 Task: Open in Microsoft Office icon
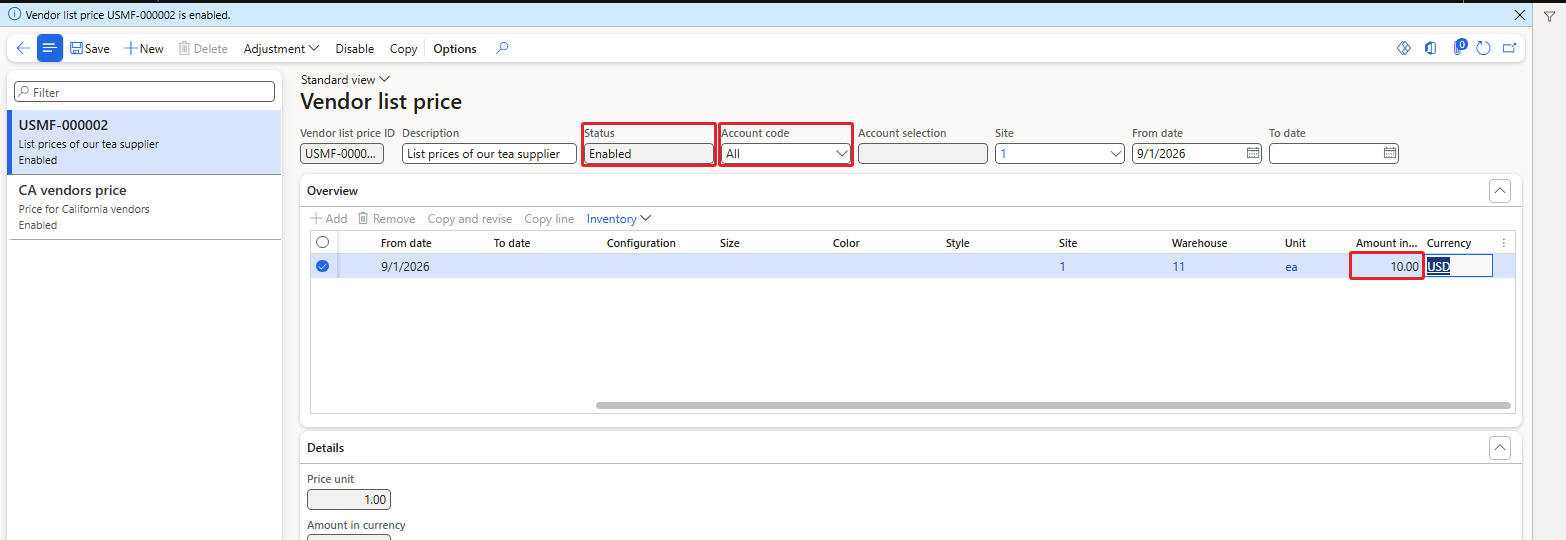point(1431,48)
